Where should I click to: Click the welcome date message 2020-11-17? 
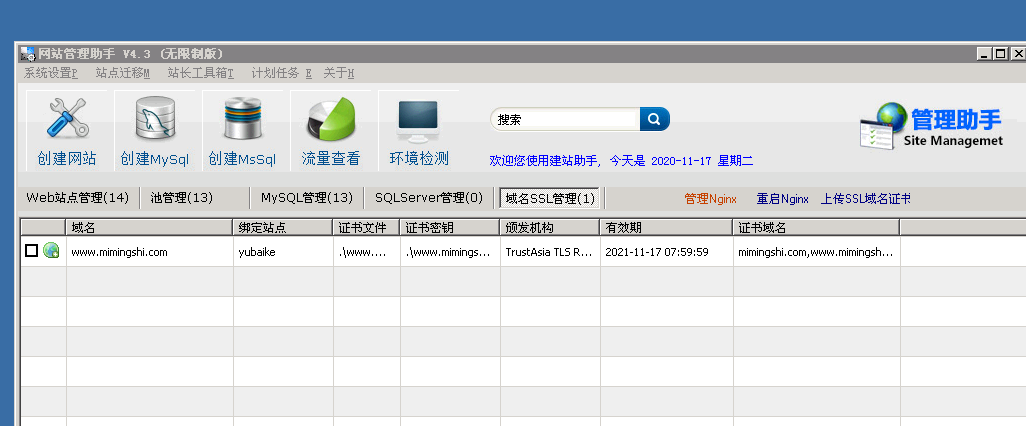621,161
